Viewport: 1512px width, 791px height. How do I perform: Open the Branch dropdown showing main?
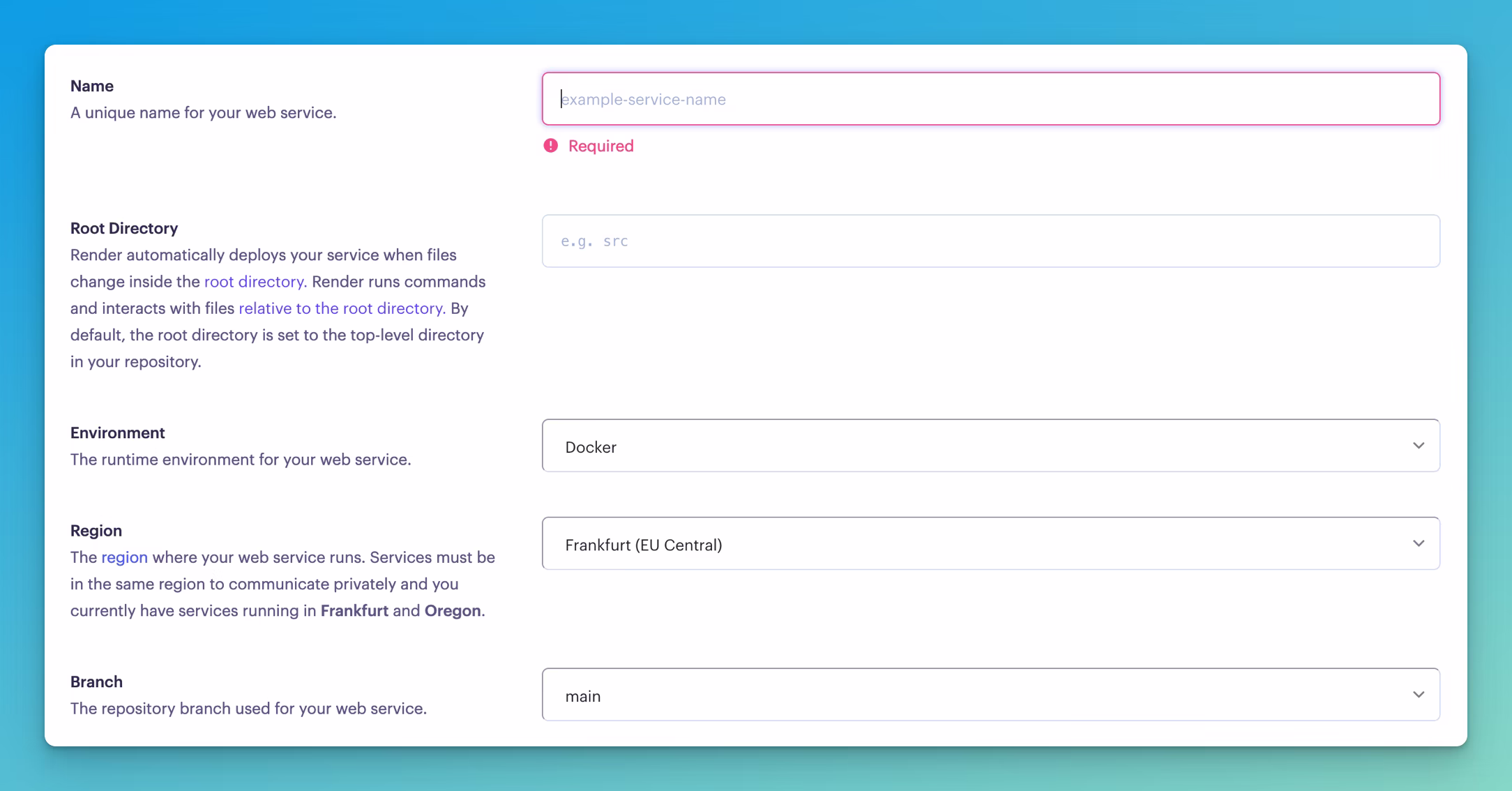coord(990,695)
